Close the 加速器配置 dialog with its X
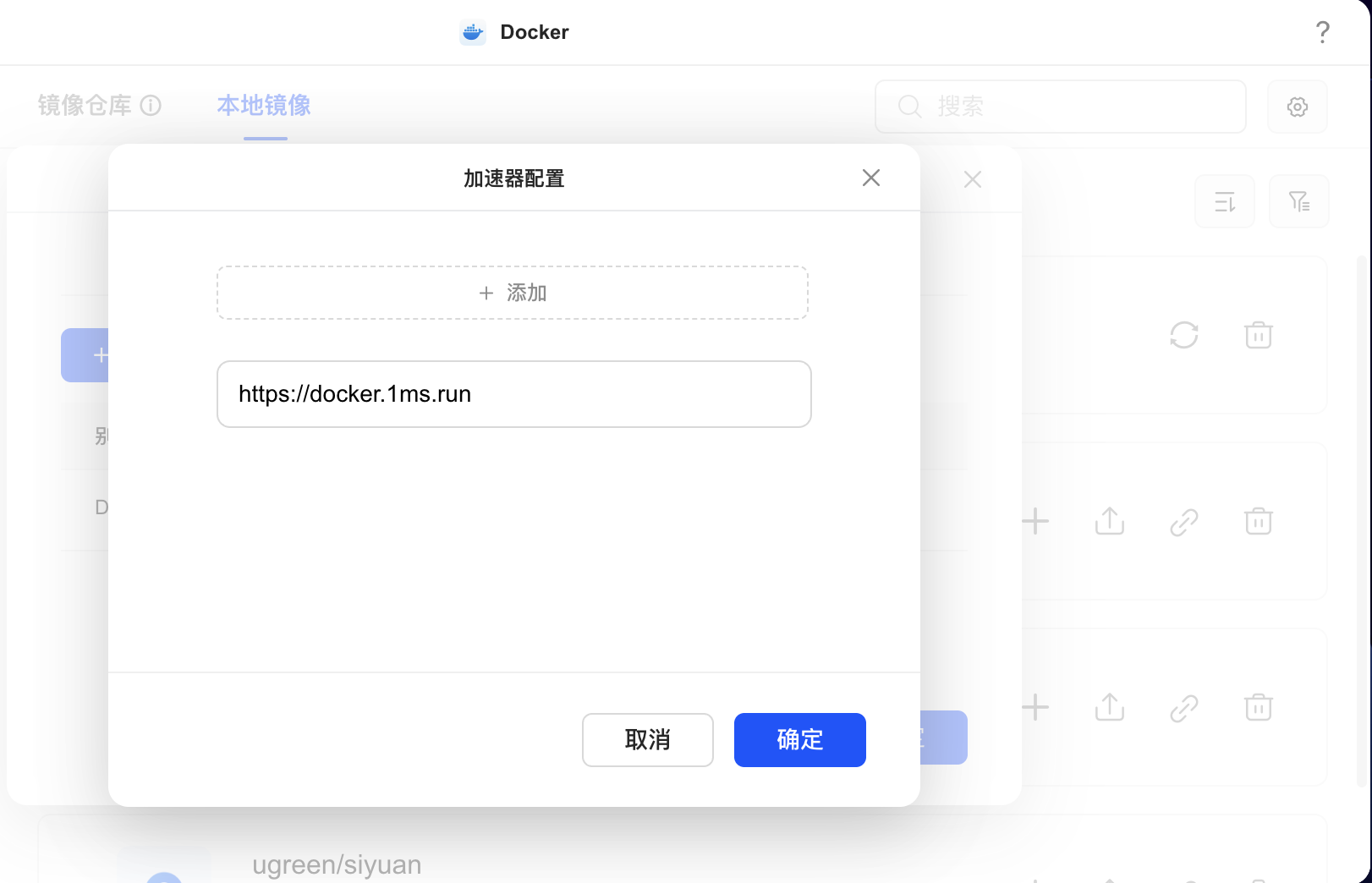 [871, 178]
